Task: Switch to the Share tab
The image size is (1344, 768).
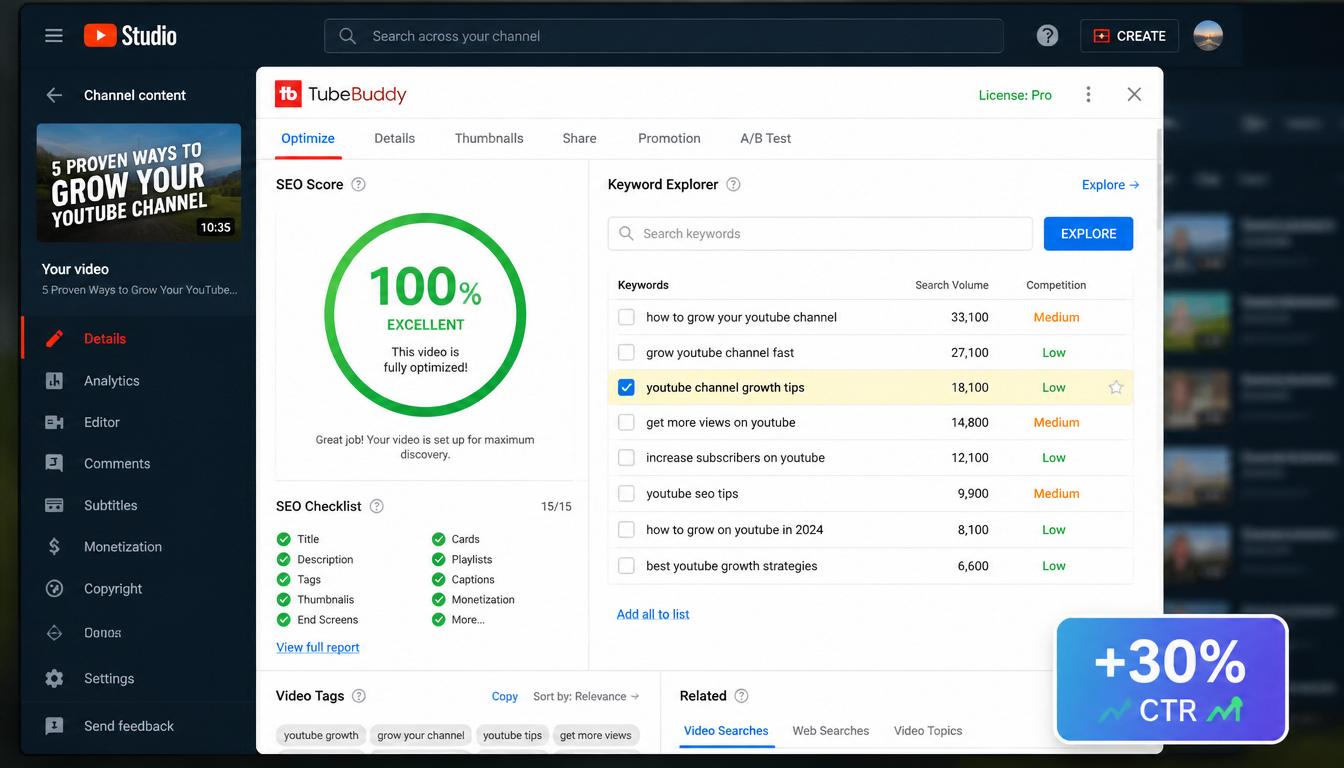Action: [579, 138]
